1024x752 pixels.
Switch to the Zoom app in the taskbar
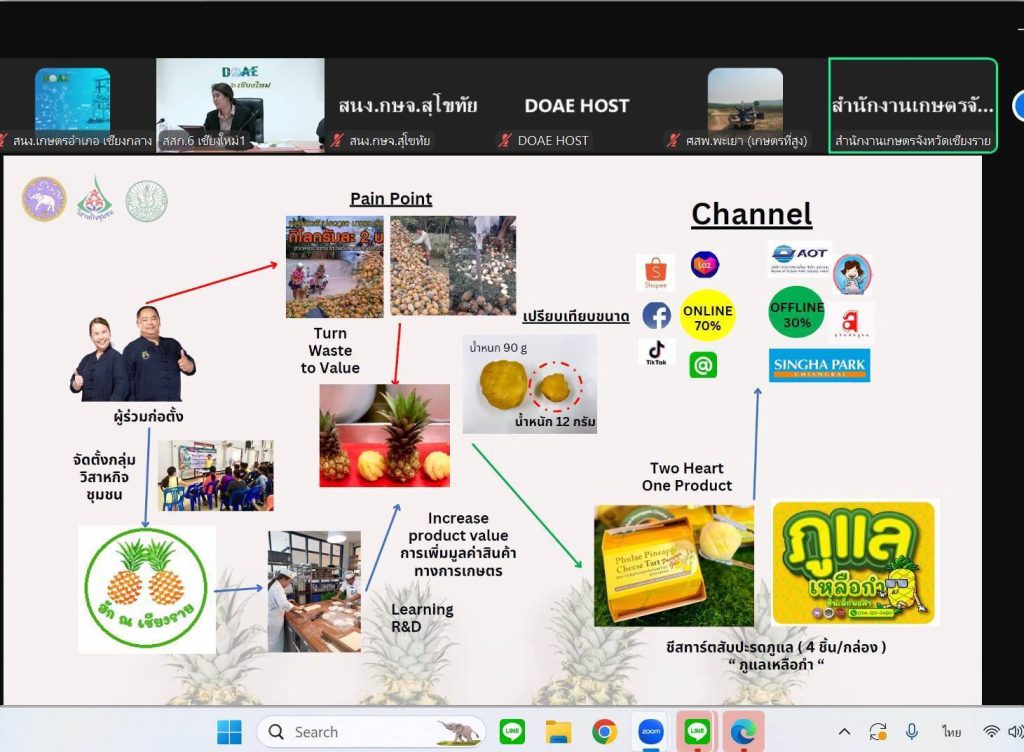point(650,732)
